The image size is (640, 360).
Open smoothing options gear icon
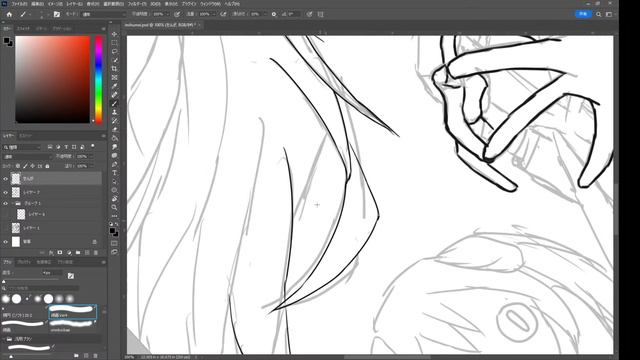[x=274, y=14]
